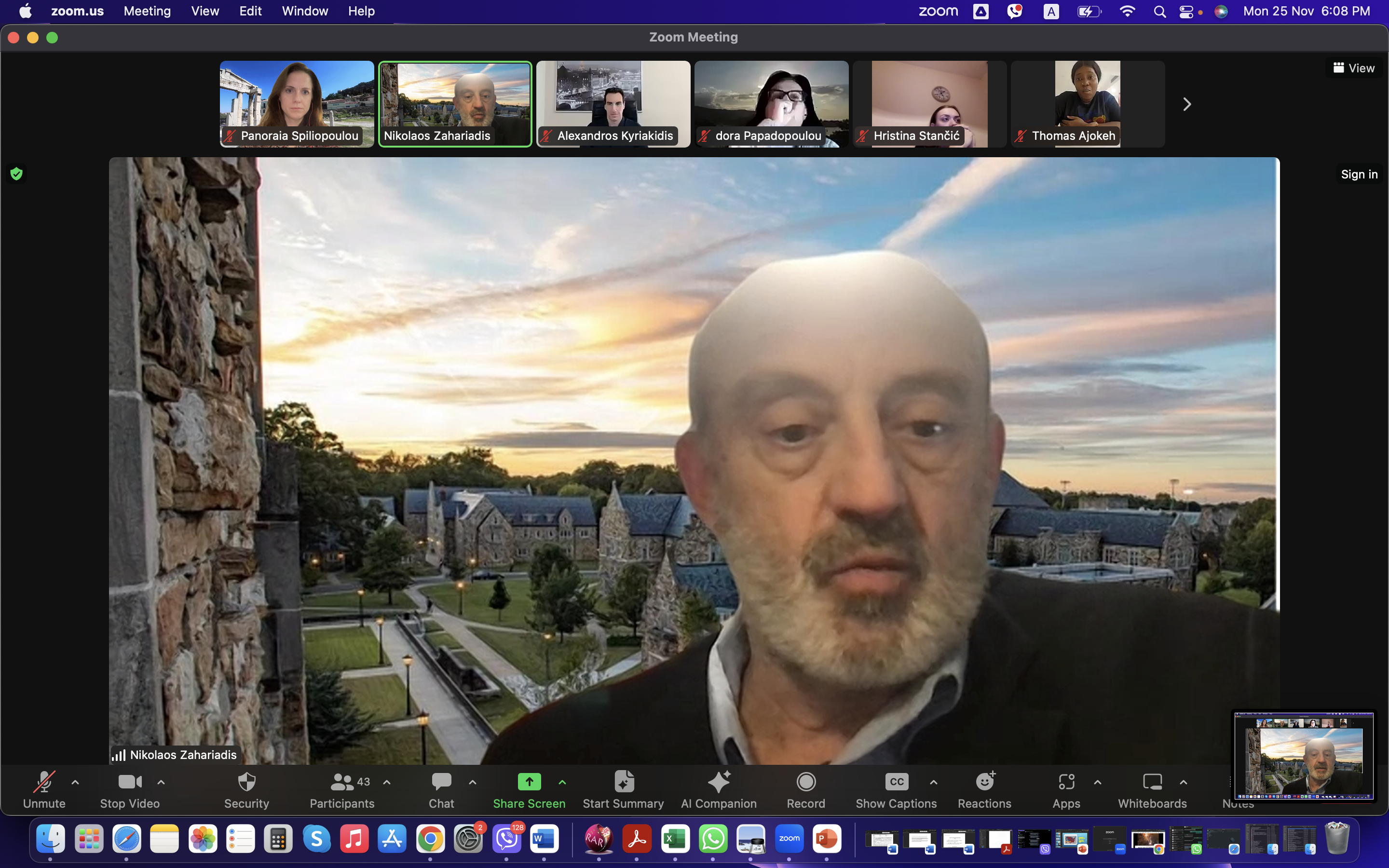The width and height of the screenshot is (1389, 868).
Task: Open the Edit menu
Action: pyautogui.click(x=250, y=12)
